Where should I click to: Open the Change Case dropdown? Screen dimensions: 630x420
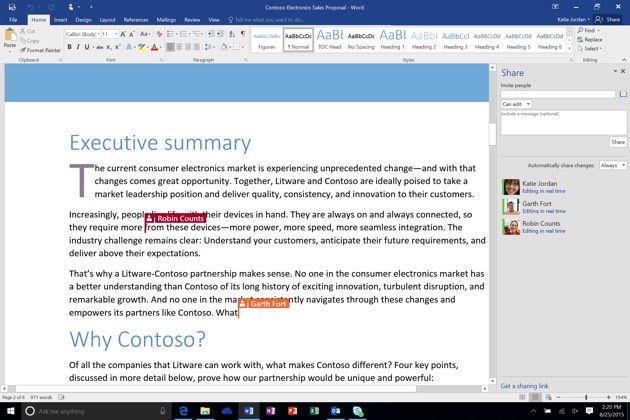[x=145, y=34]
